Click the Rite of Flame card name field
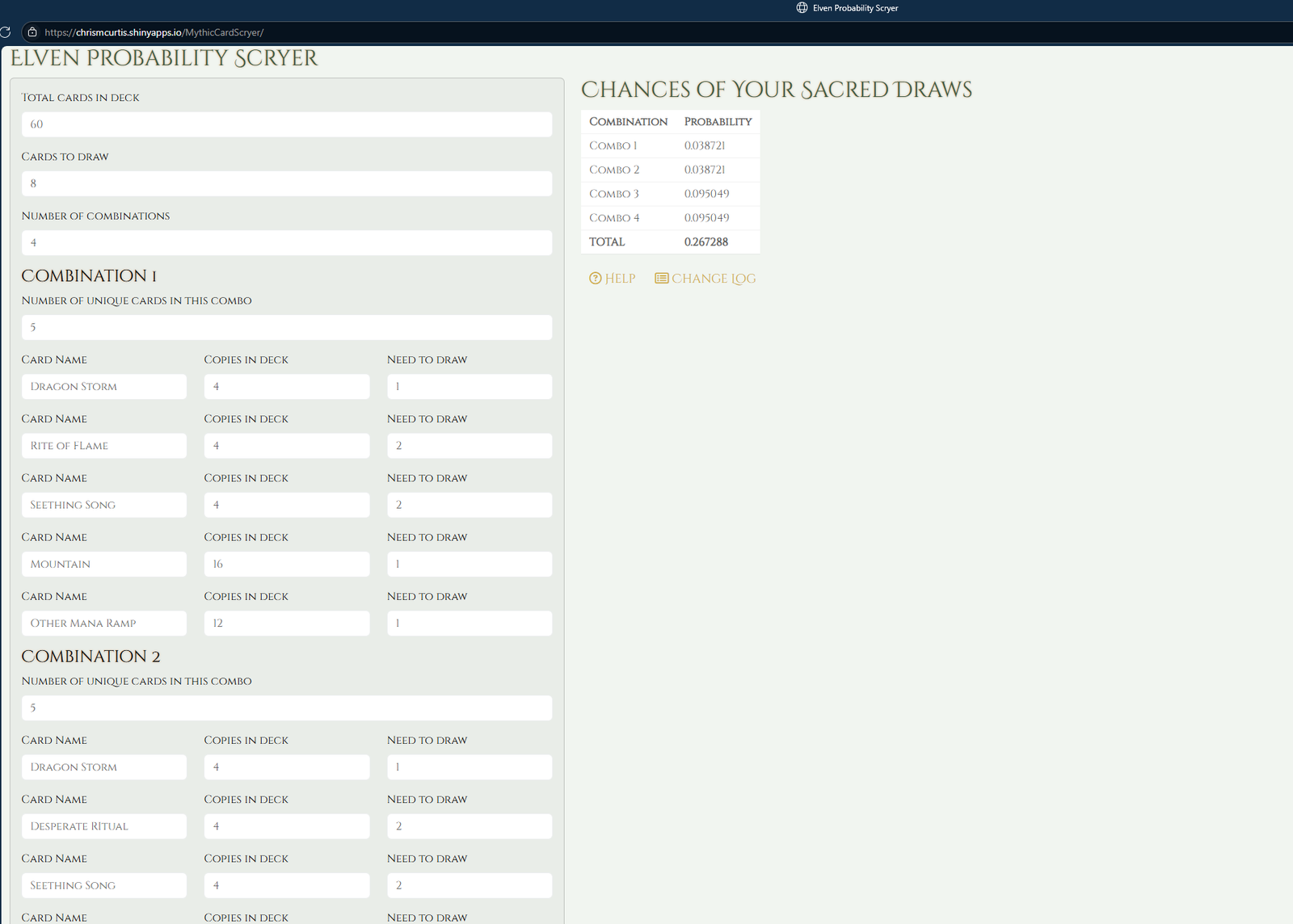This screenshot has width=1293, height=924. coord(104,446)
